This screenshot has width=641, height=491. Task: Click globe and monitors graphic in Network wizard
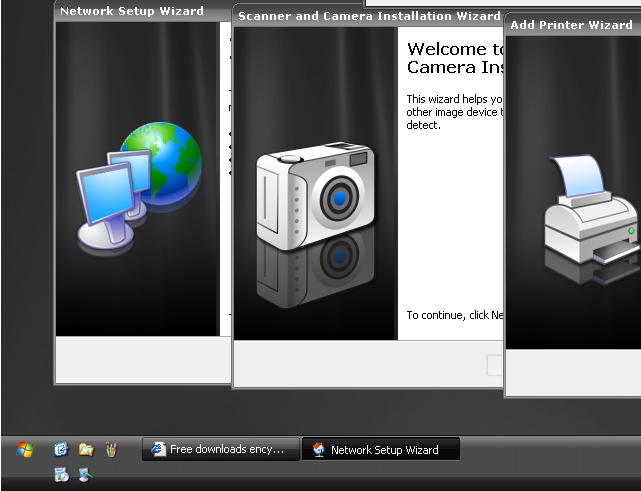click(139, 185)
